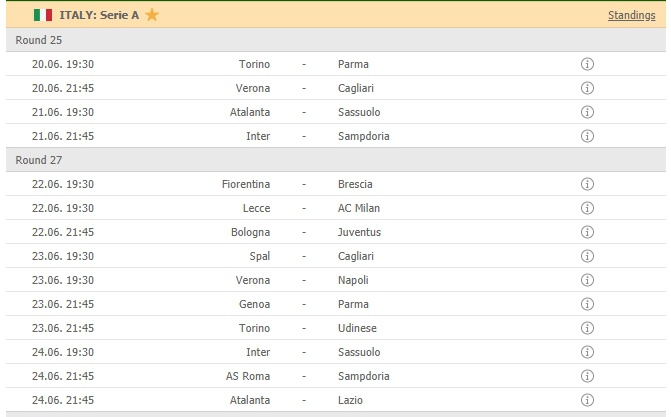Show info for AS Roma vs Sampdoria
The height and width of the screenshot is (417, 671).
tap(587, 376)
